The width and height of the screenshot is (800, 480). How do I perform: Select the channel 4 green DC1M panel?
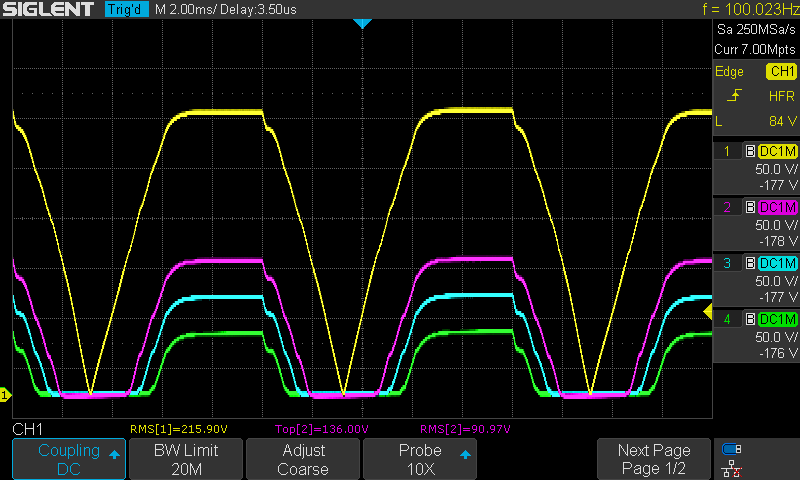pos(756,336)
